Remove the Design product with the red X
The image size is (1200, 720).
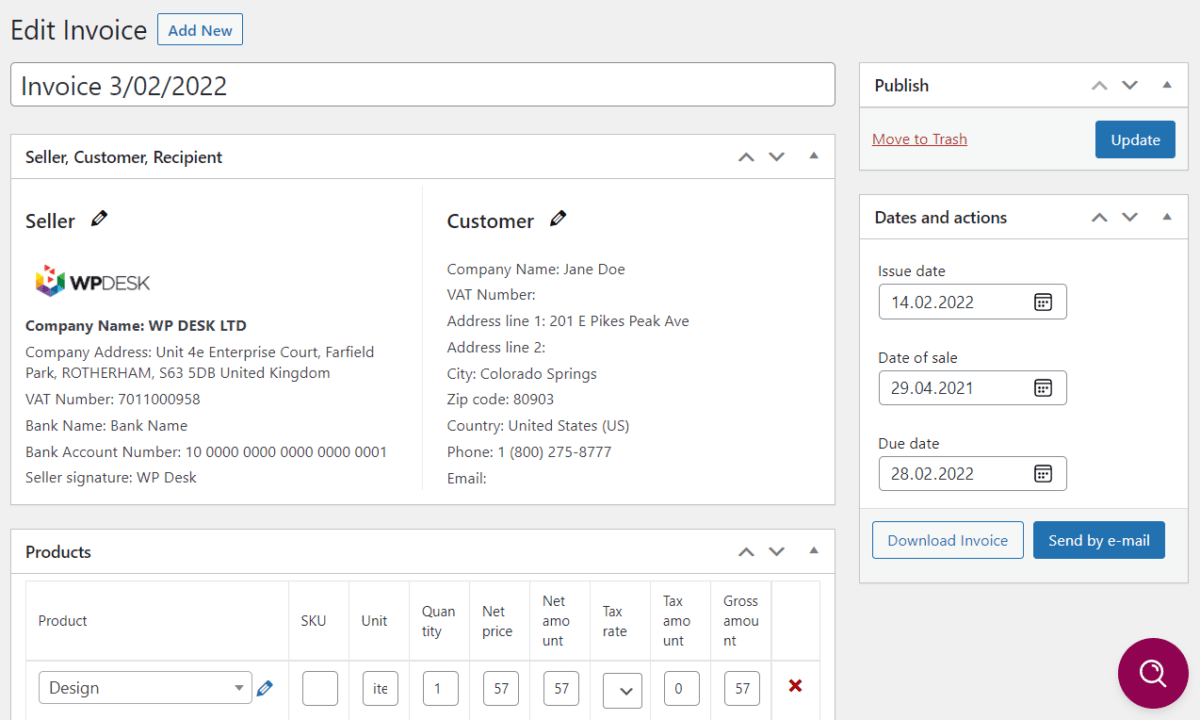pos(795,687)
